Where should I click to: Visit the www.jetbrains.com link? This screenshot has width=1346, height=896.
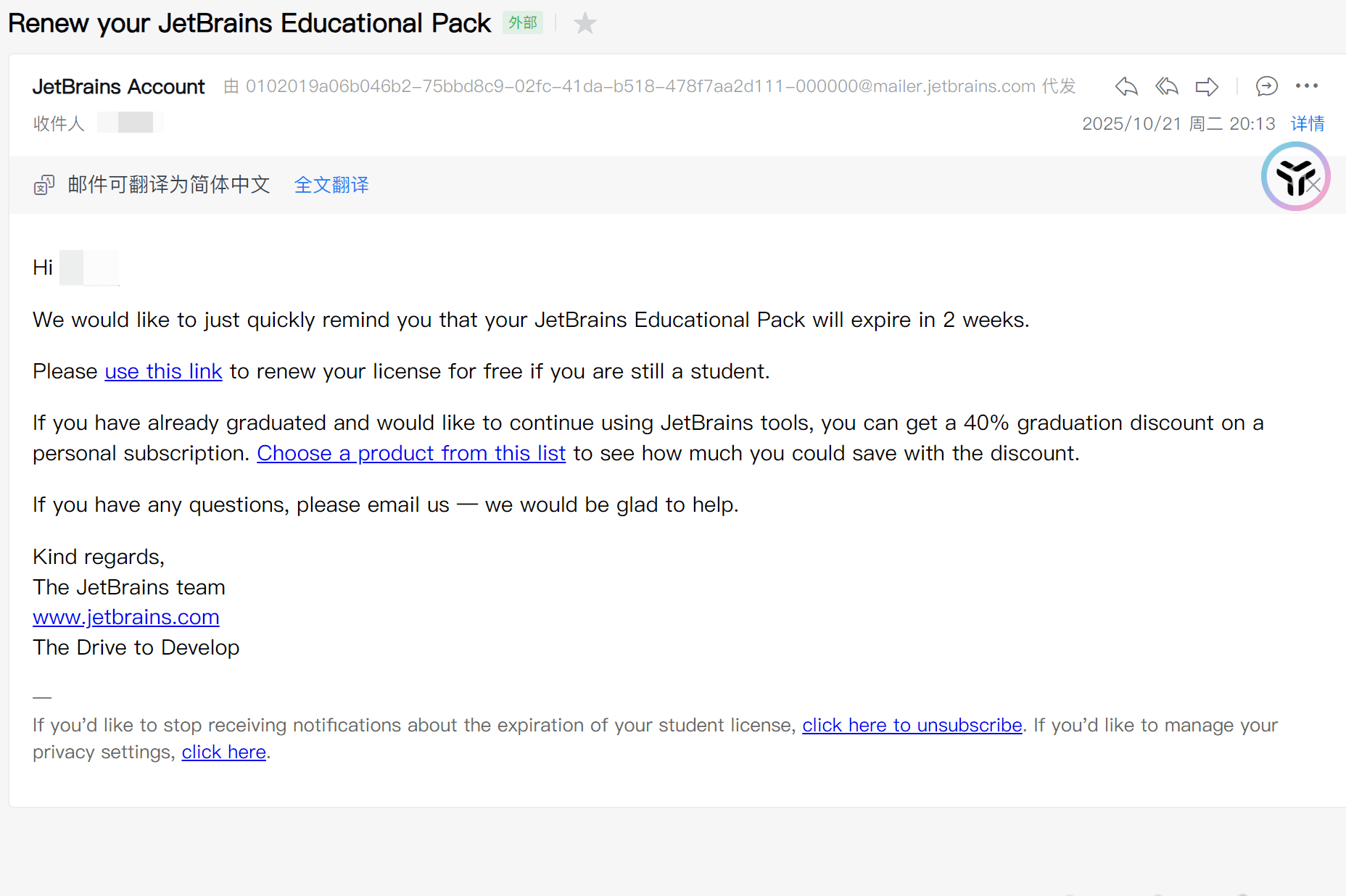(x=125, y=617)
